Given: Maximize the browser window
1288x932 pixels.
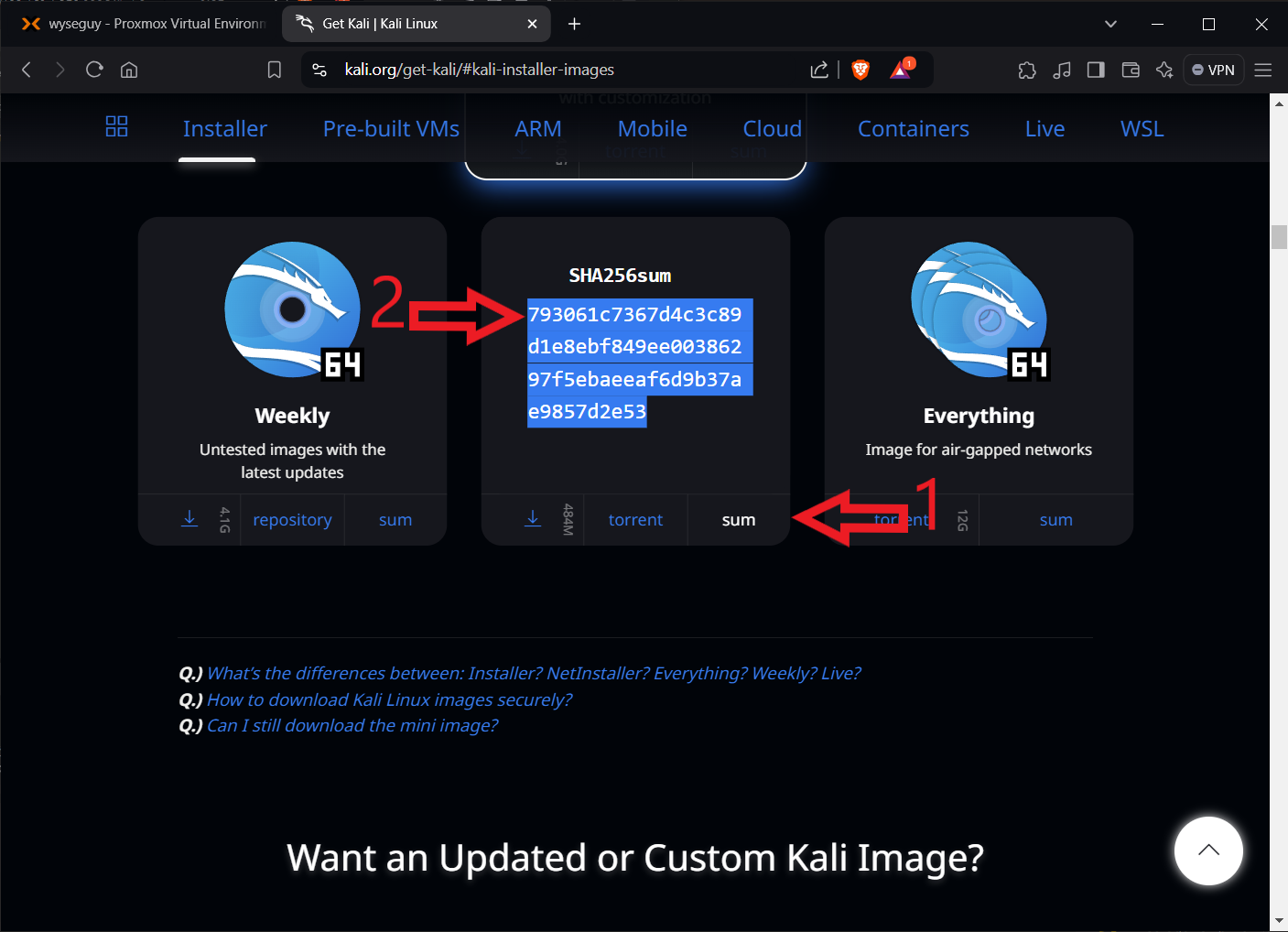Looking at the screenshot, I should [x=1208, y=24].
